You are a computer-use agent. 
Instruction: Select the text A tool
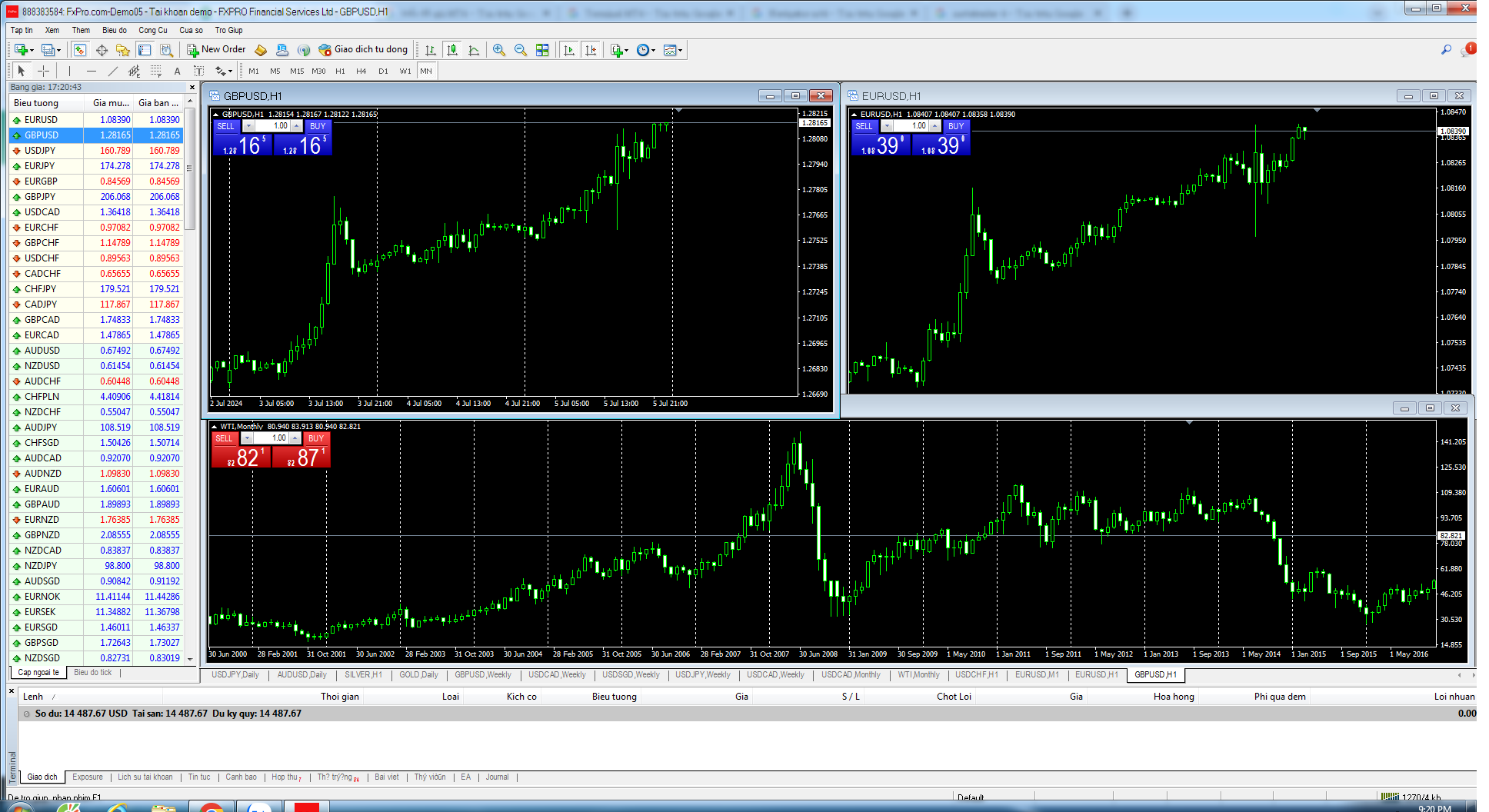click(x=177, y=71)
